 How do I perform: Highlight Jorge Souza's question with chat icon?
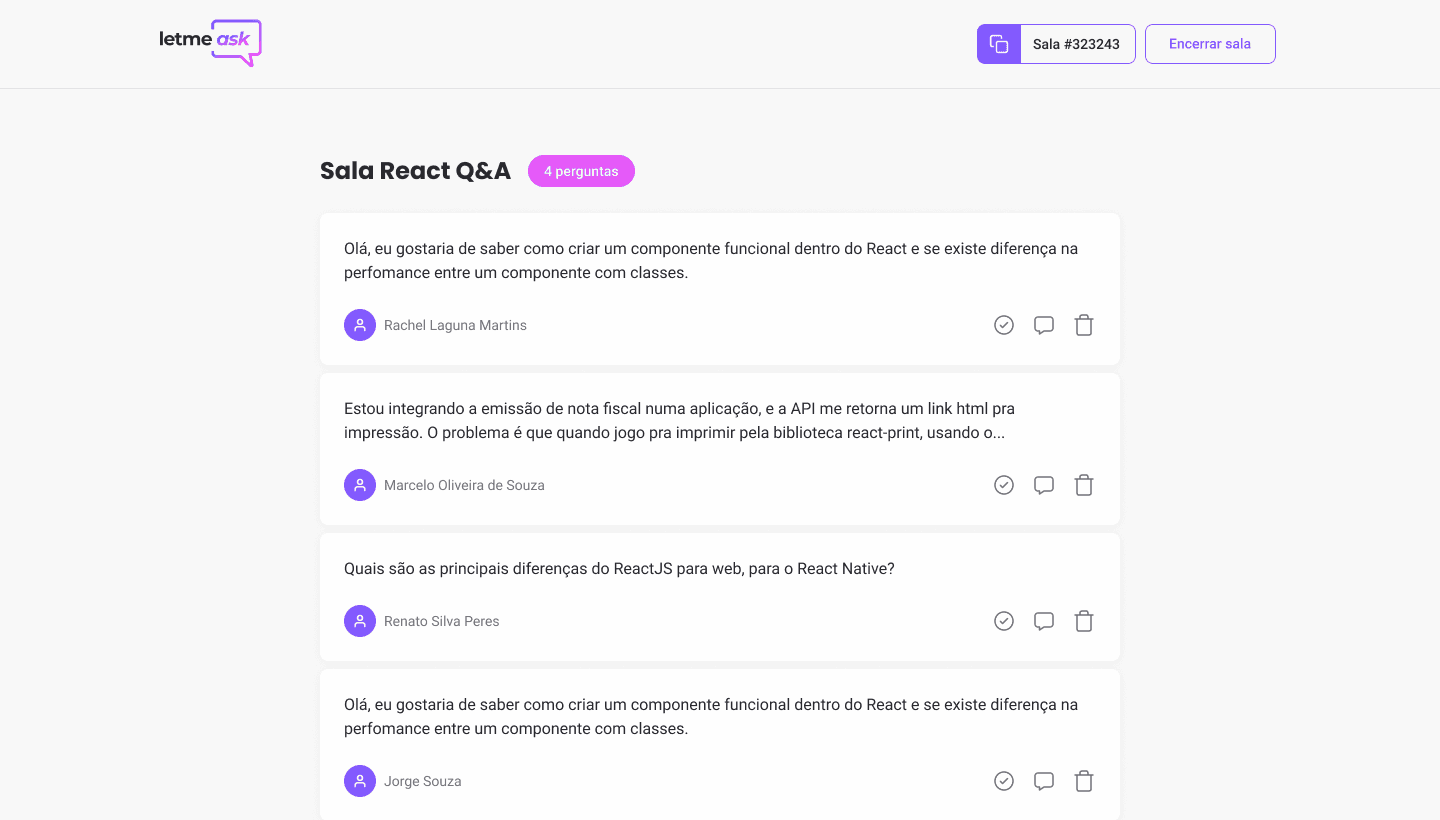pos(1044,781)
